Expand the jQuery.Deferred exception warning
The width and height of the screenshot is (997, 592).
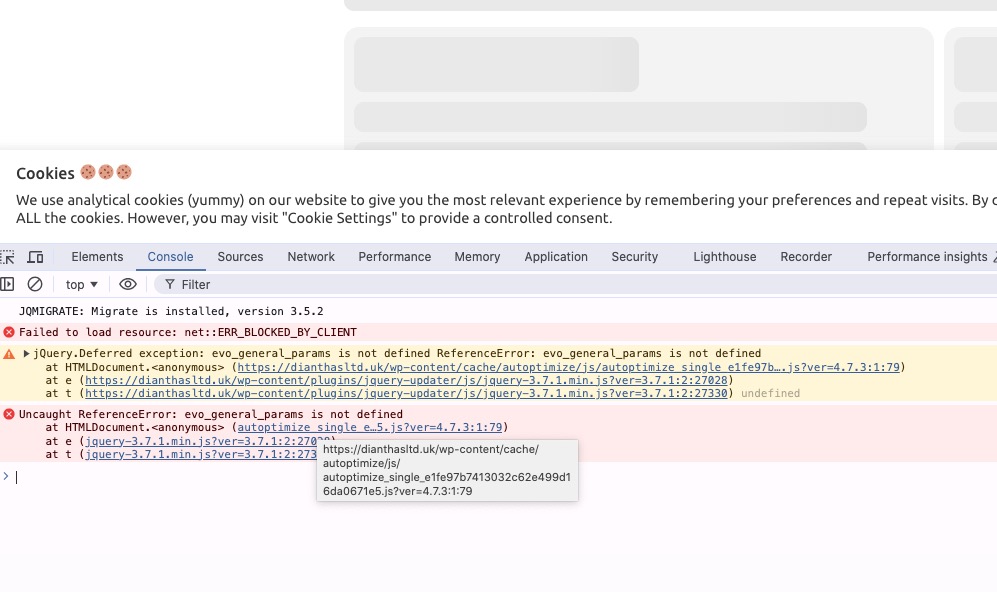coord(26,354)
